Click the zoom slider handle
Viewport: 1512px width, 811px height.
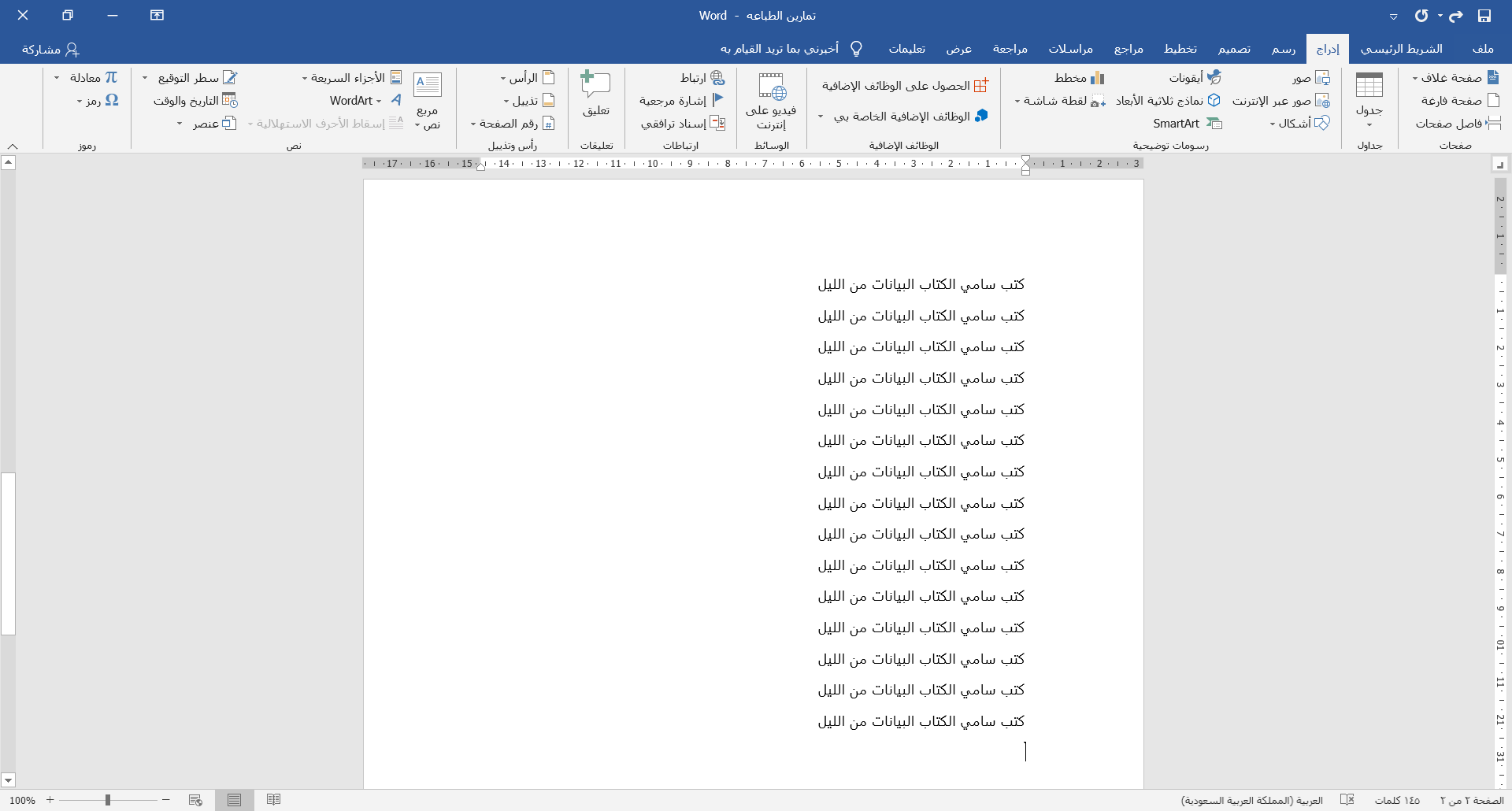[x=108, y=800]
